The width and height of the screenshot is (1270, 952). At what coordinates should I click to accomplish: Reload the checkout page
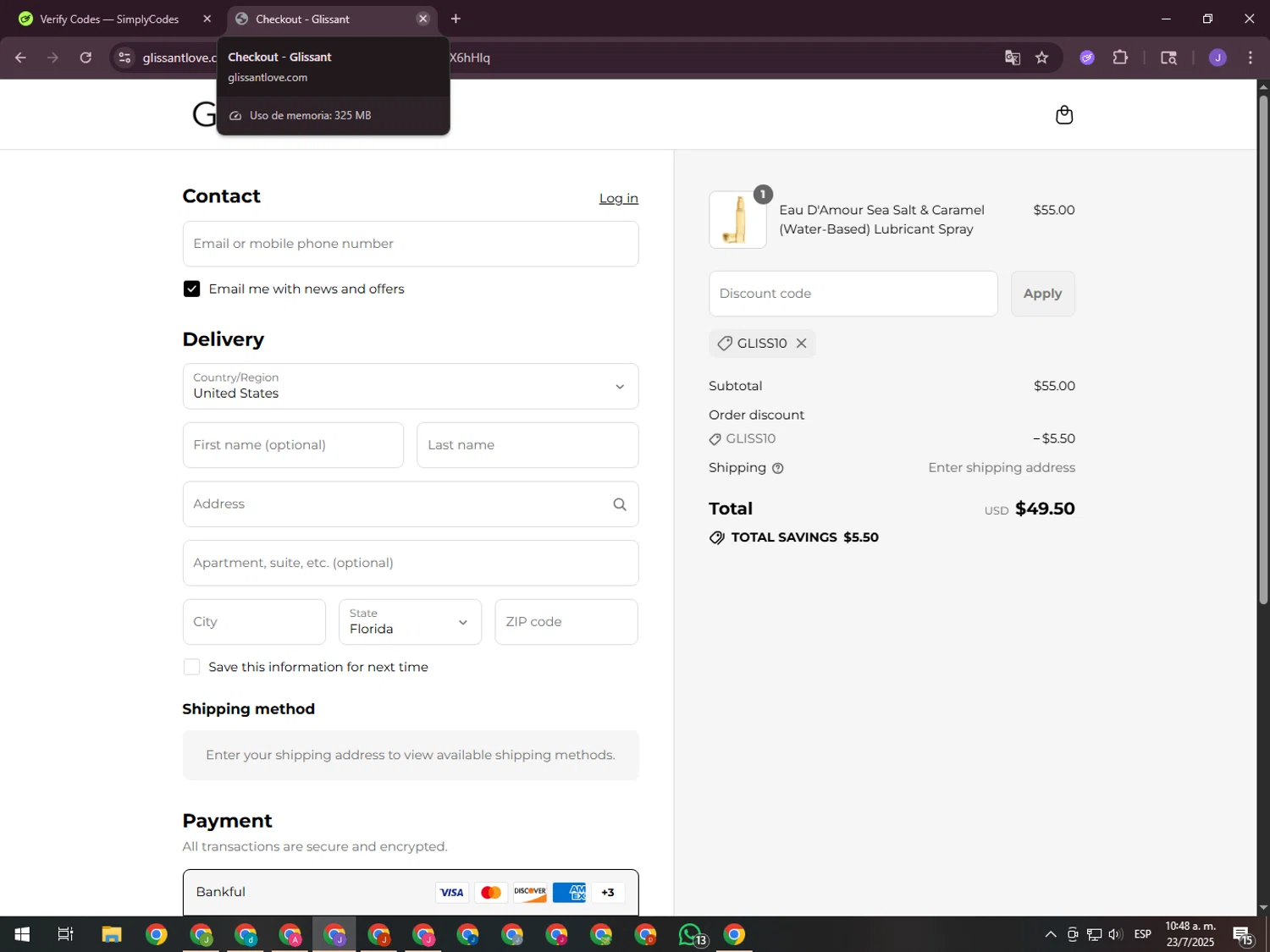click(86, 58)
